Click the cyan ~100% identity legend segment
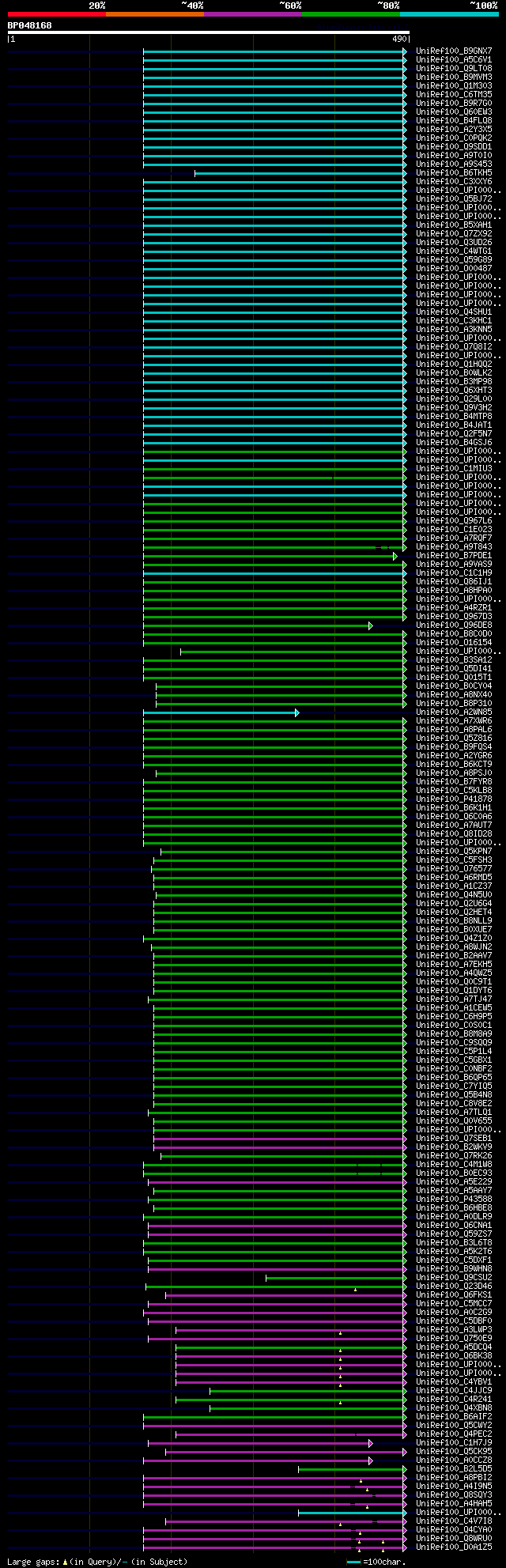The image size is (506, 1568). [448, 14]
